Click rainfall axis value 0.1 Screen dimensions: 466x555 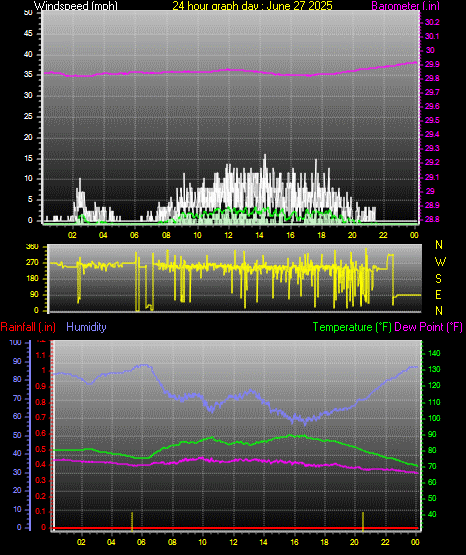click(x=41, y=511)
